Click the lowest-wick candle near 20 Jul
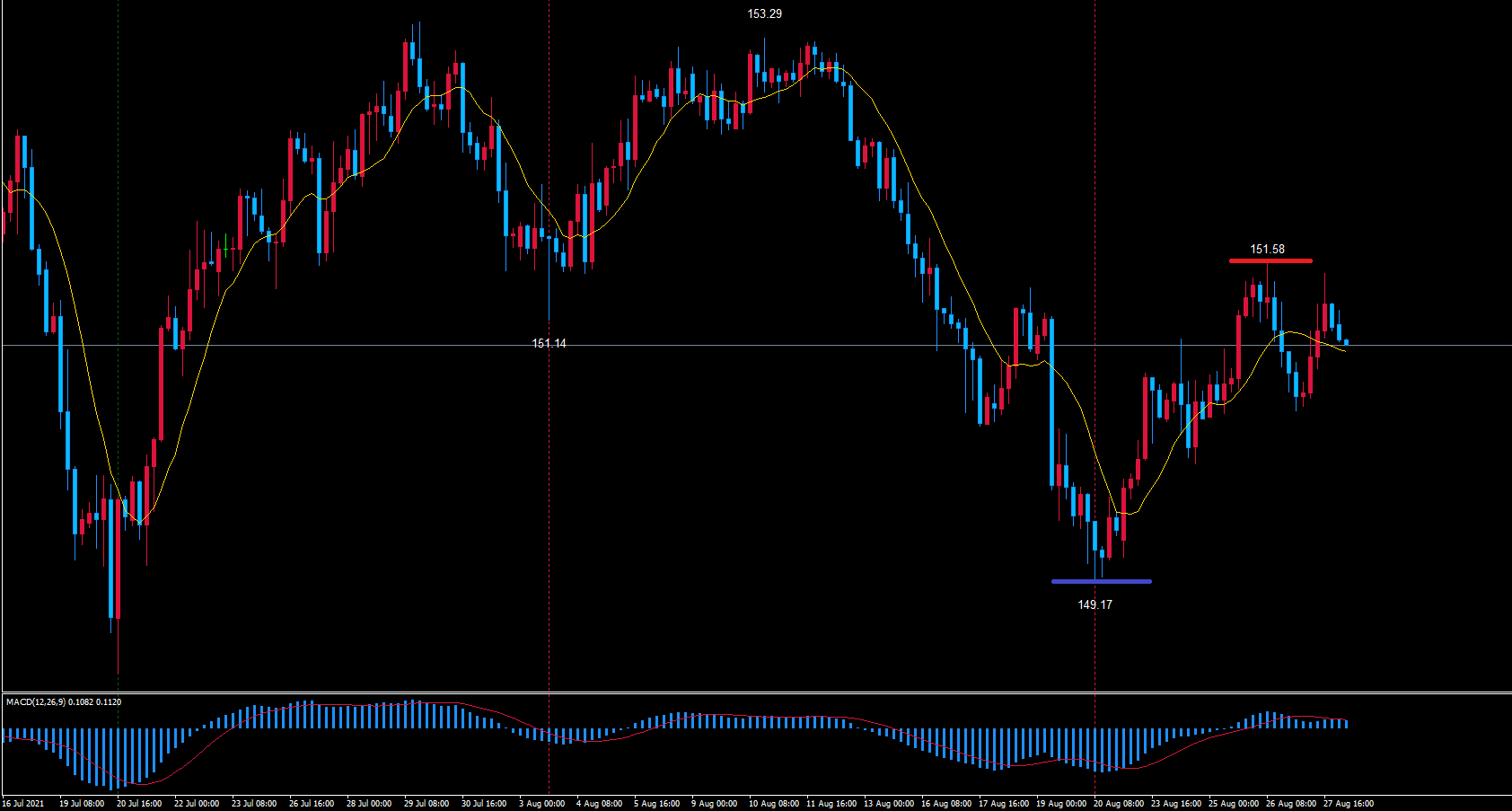The width and height of the screenshot is (1512, 811). (x=118, y=557)
